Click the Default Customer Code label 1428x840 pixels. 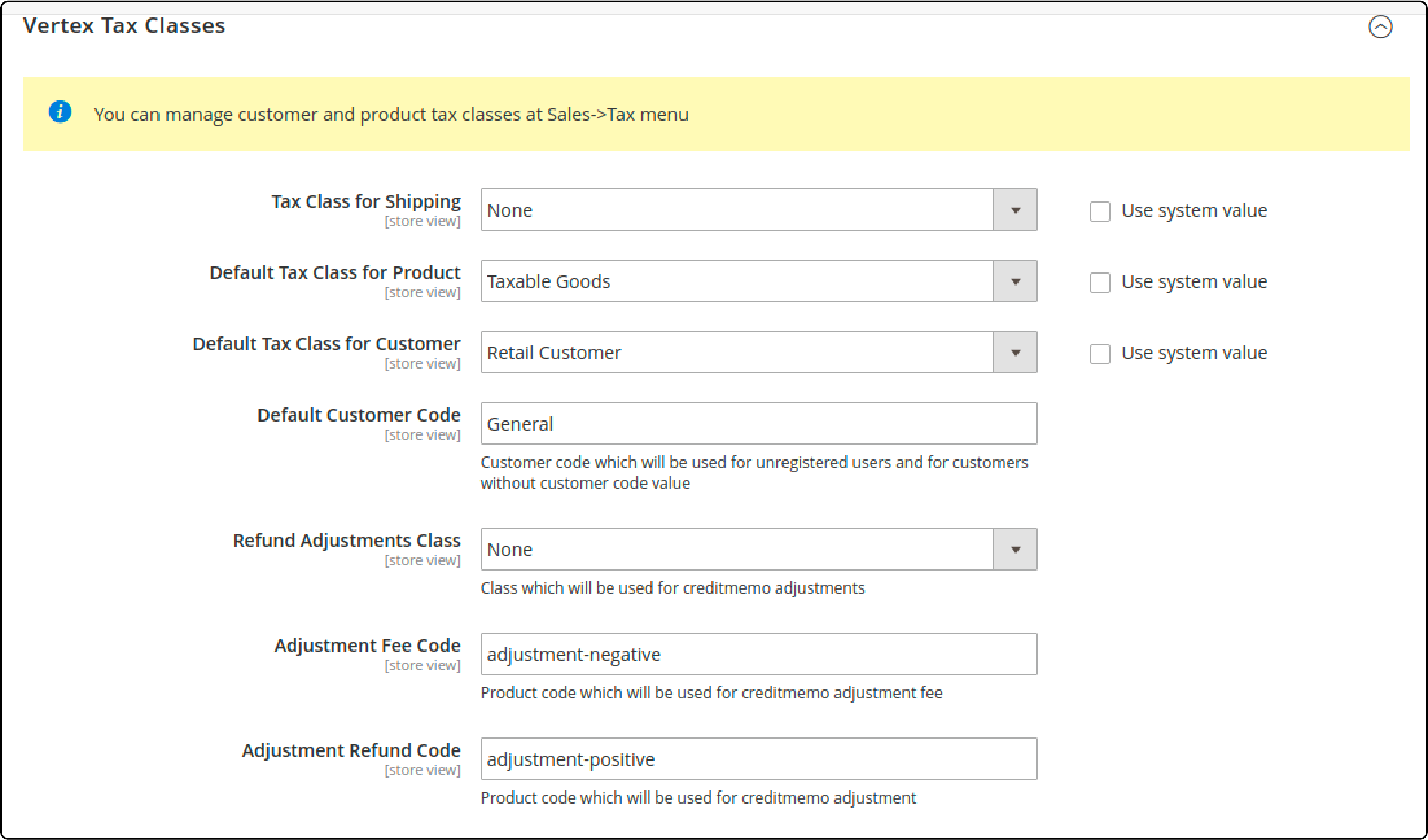[x=359, y=415]
